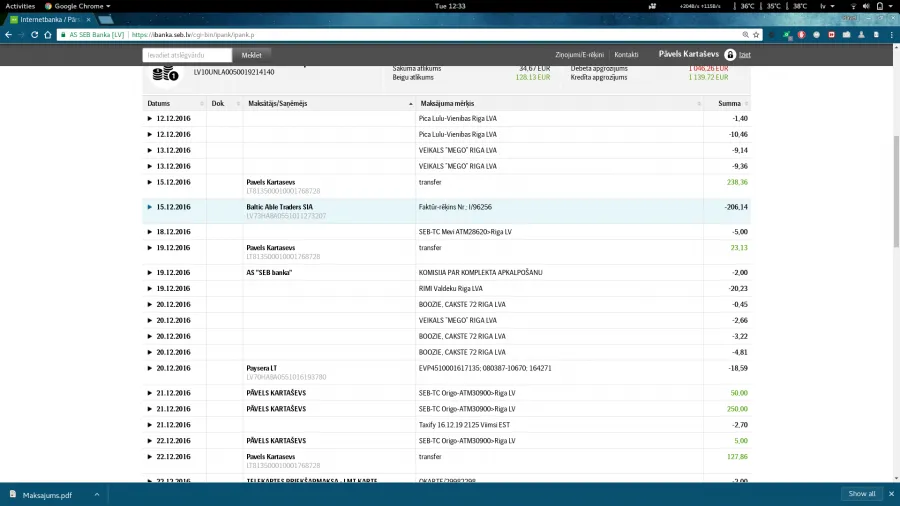
Task: Open the Maksajums.pdf downloaded file
Action: tap(47, 495)
